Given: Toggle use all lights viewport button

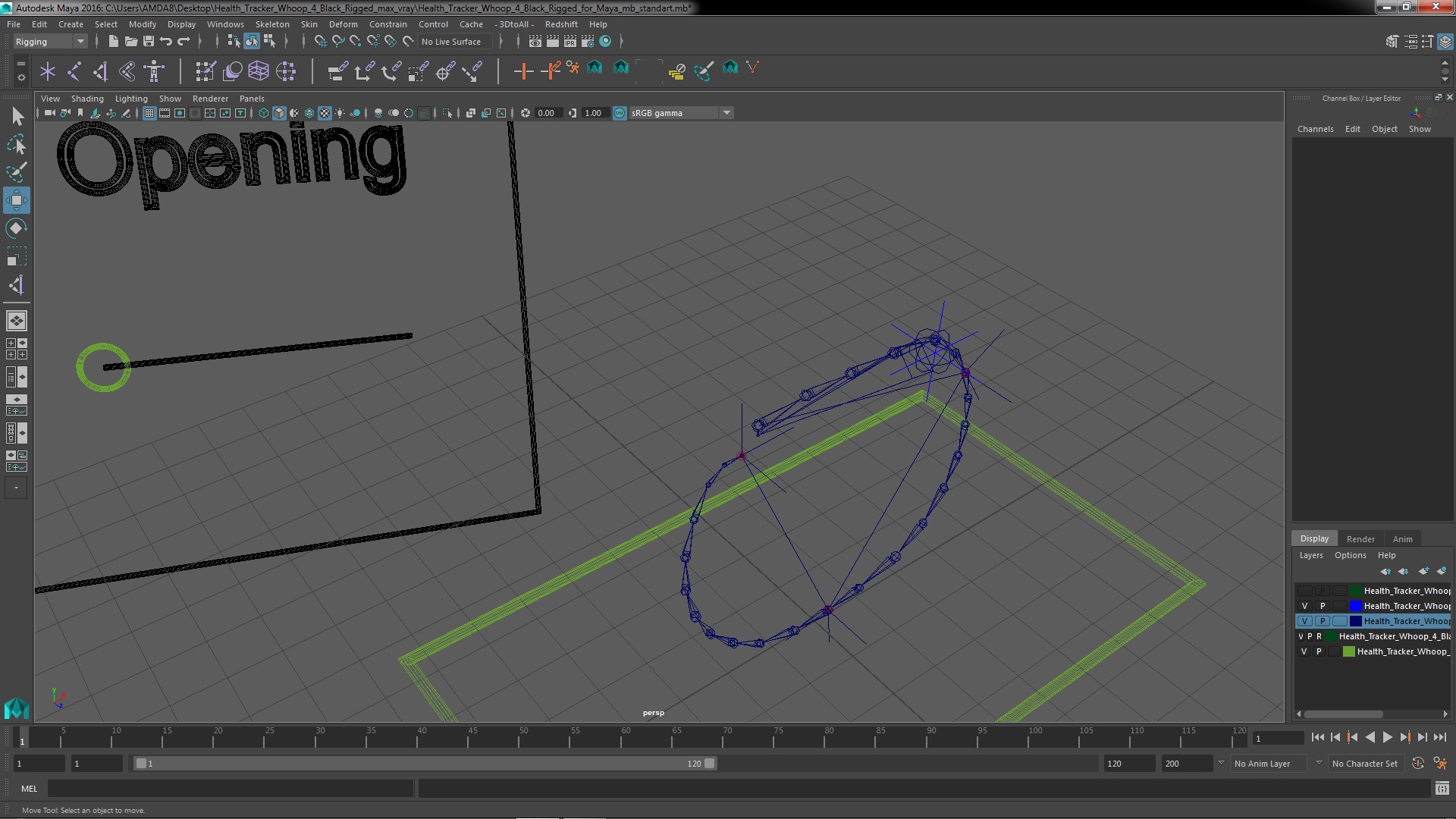Looking at the screenshot, I should click(x=340, y=113).
